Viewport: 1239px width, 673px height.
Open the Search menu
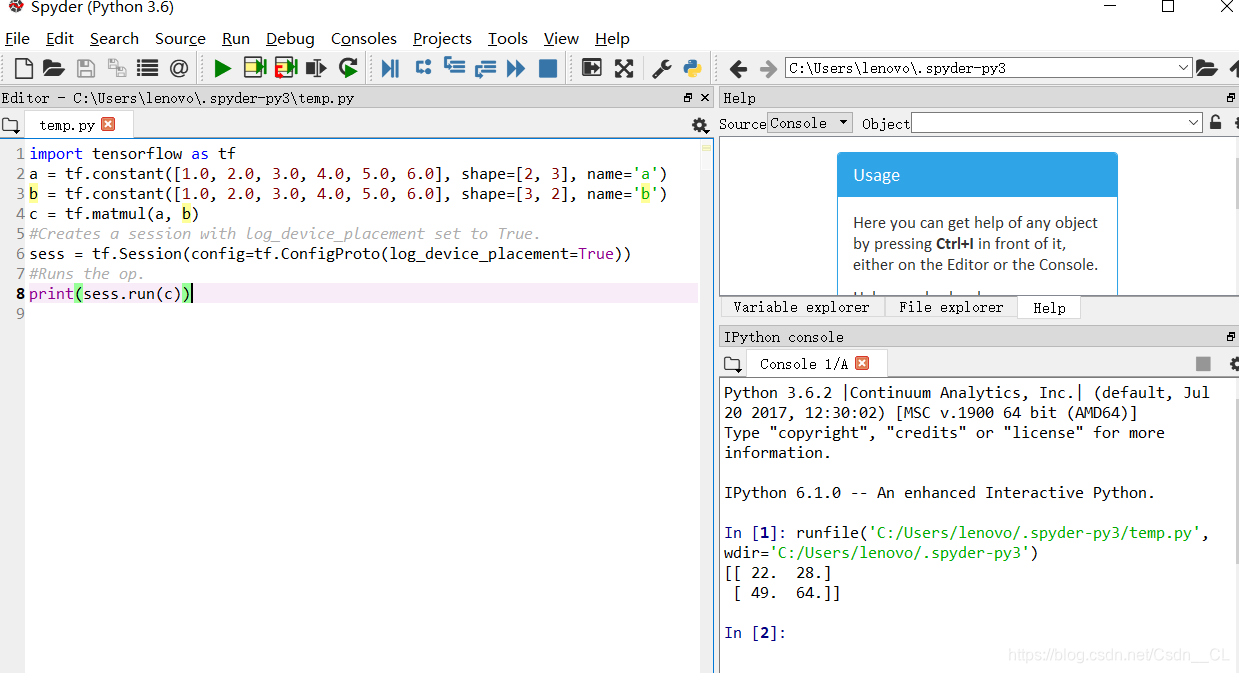coord(114,39)
